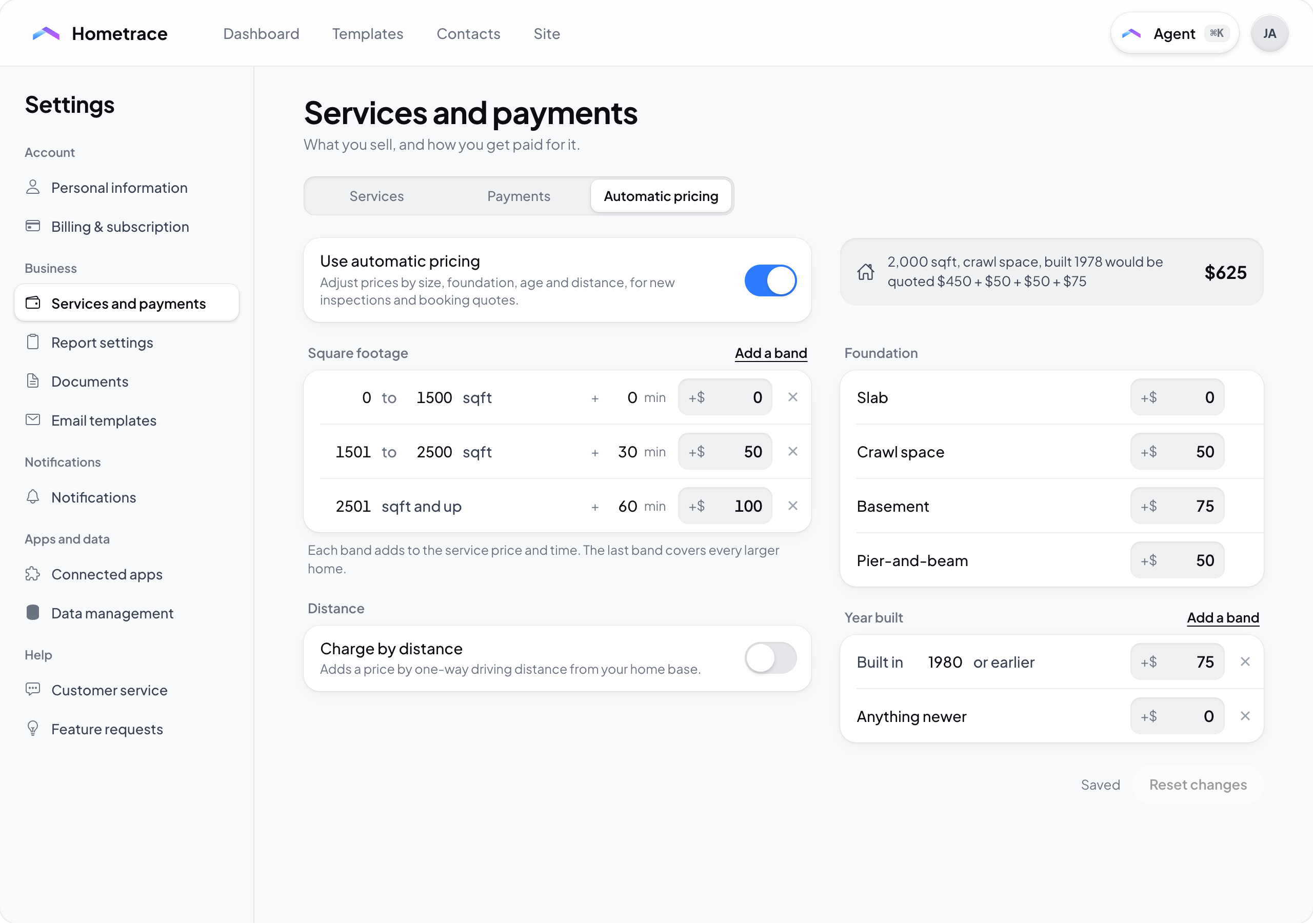Switch to the Services tab

376,196
